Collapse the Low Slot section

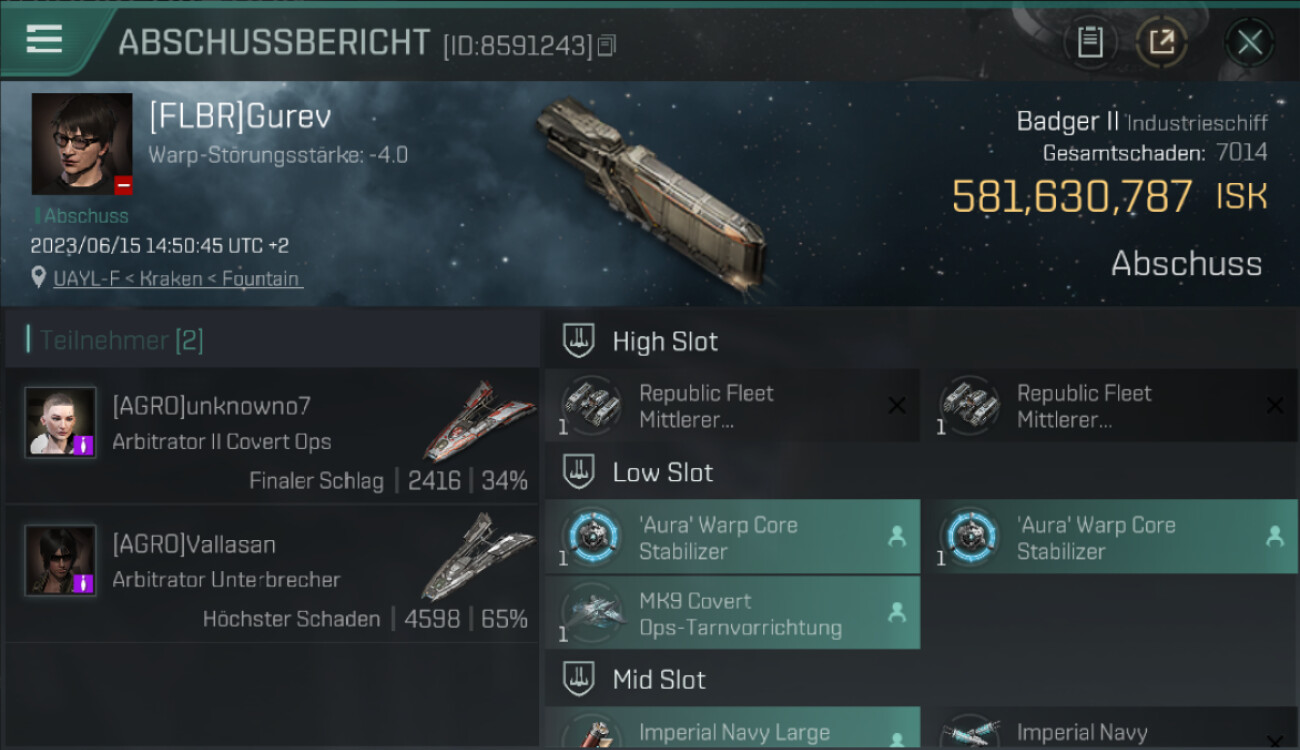tap(578, 472)
